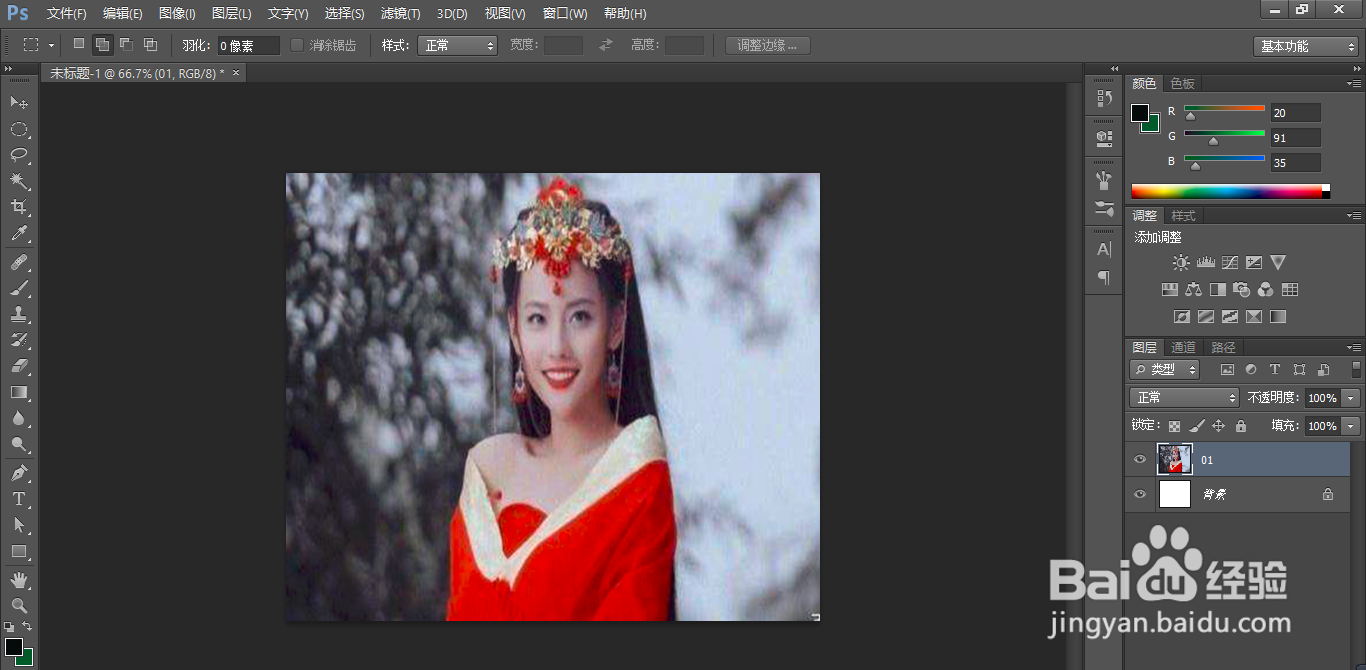Open the 图像(I) menu
This screenshot has height=670, width=1366.
tap(178, 14)
